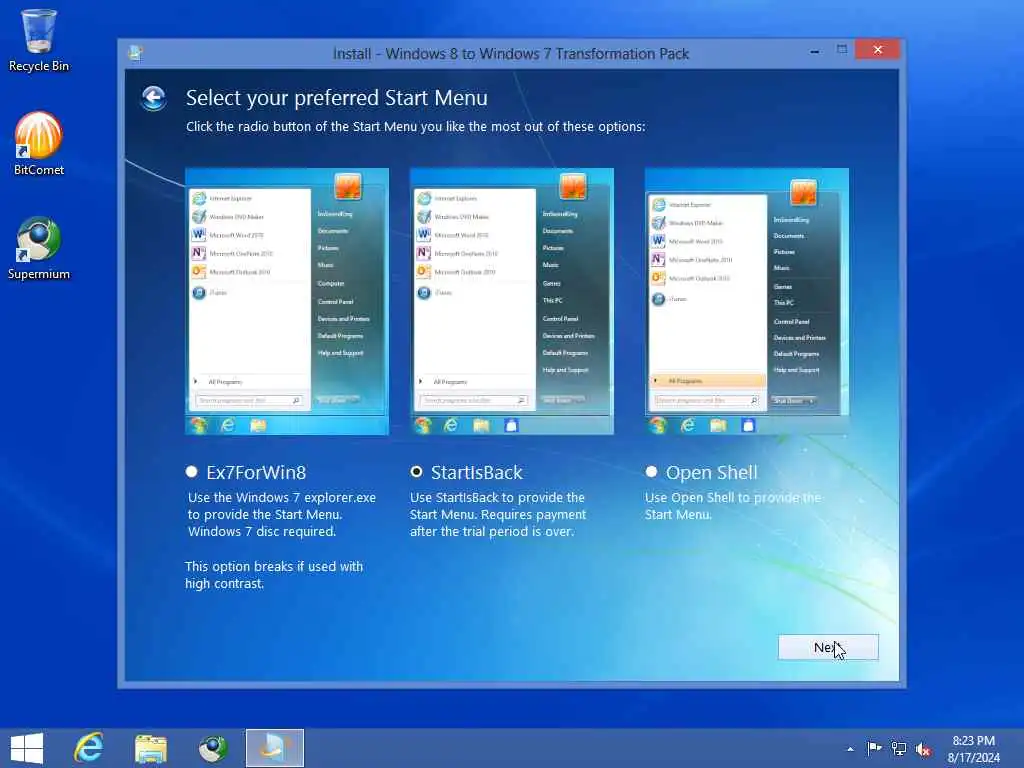
Task: Click the Open Shell option label
Action: coord(712,472)
